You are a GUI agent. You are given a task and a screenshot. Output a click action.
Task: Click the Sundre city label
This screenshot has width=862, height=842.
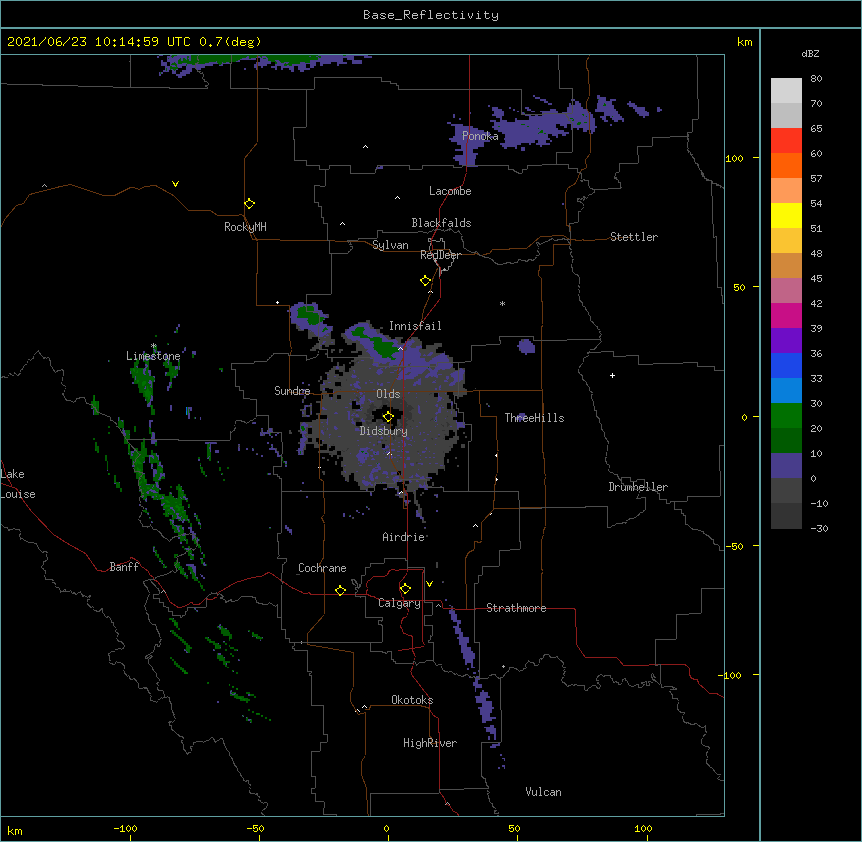(292, 391)
